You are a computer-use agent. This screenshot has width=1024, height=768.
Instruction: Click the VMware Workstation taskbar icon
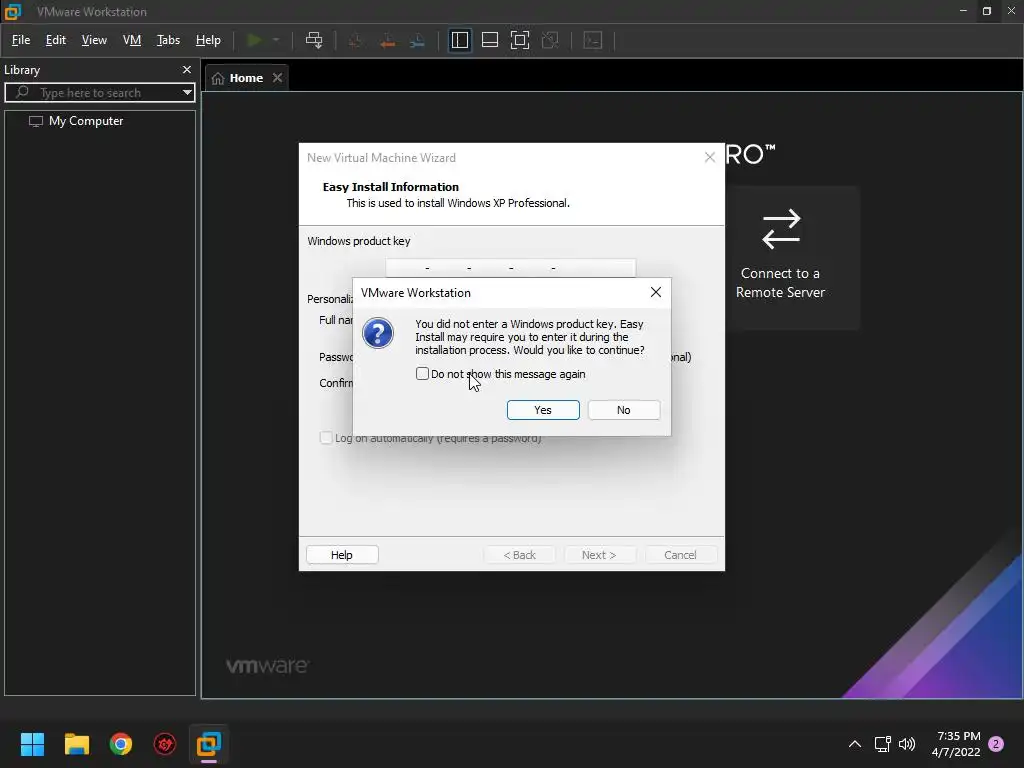tap(209, 744)
